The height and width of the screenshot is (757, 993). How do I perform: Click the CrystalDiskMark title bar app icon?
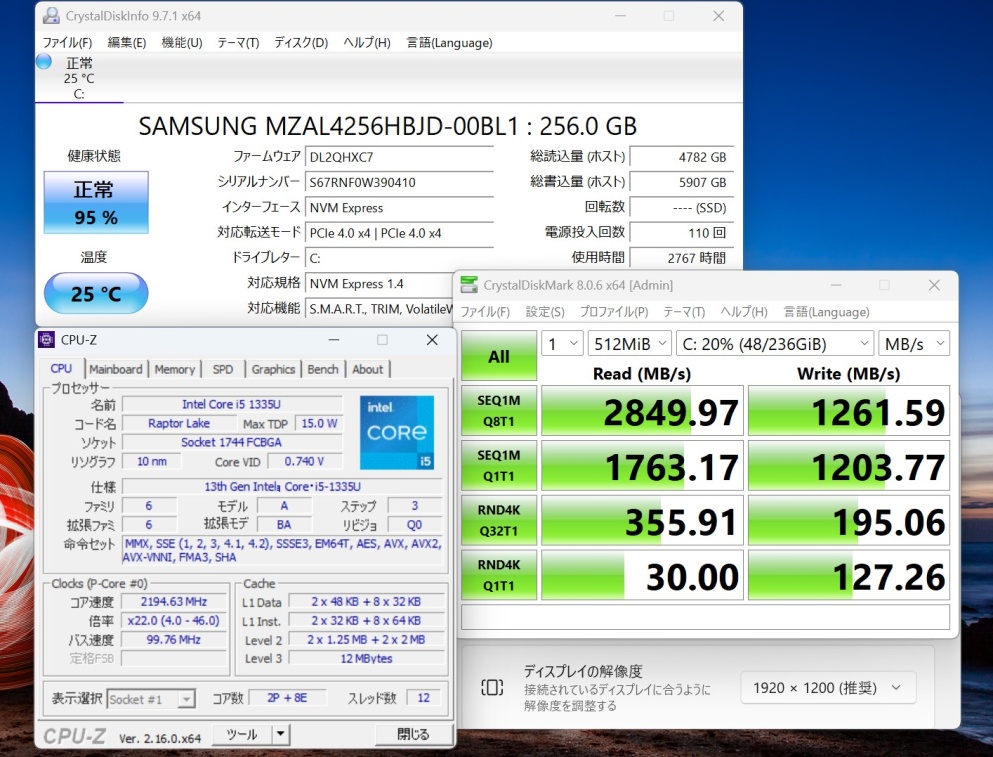469,285
